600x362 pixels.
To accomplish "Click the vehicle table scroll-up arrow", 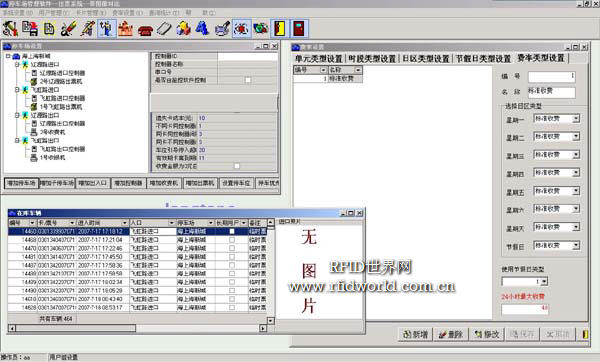I will coord(270,222).
